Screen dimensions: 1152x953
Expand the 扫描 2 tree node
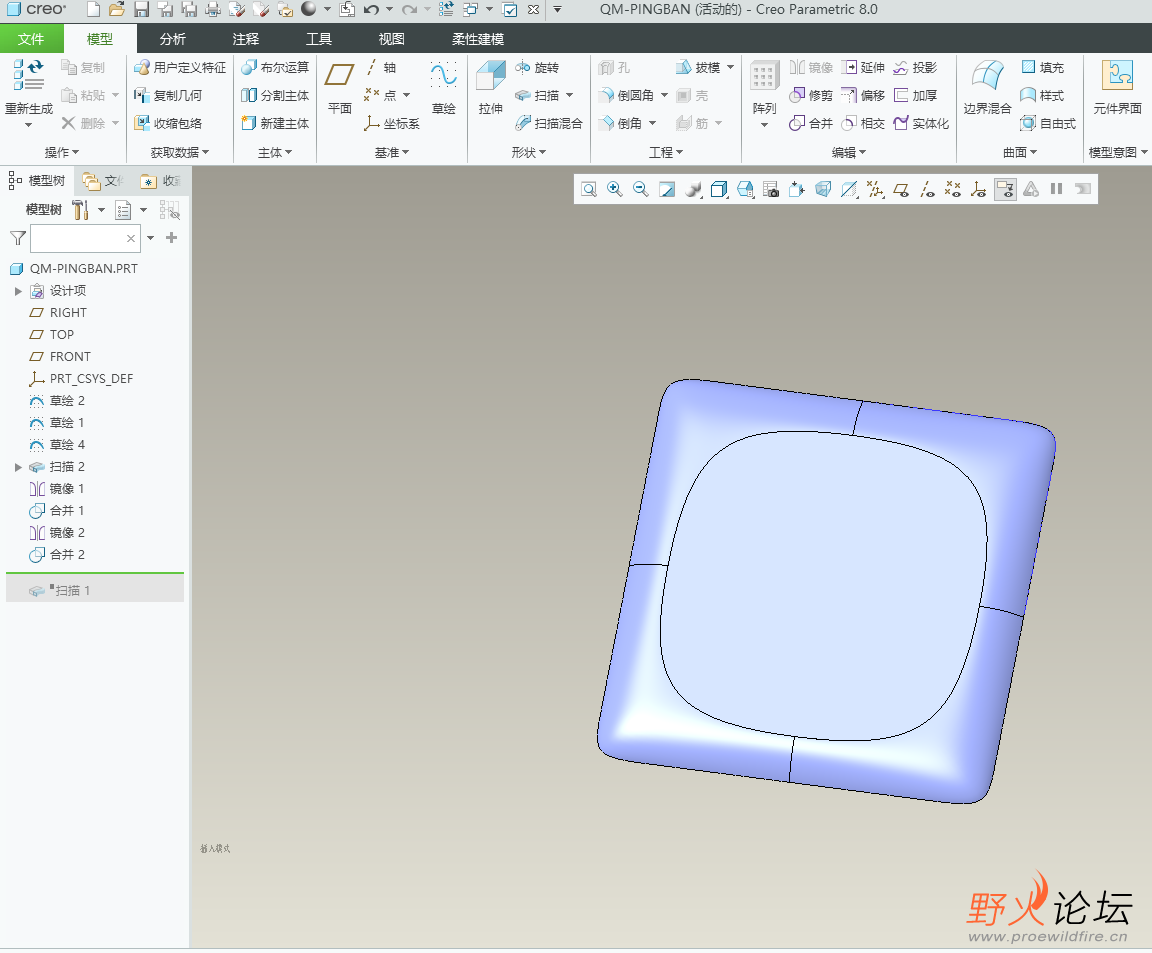18,467
